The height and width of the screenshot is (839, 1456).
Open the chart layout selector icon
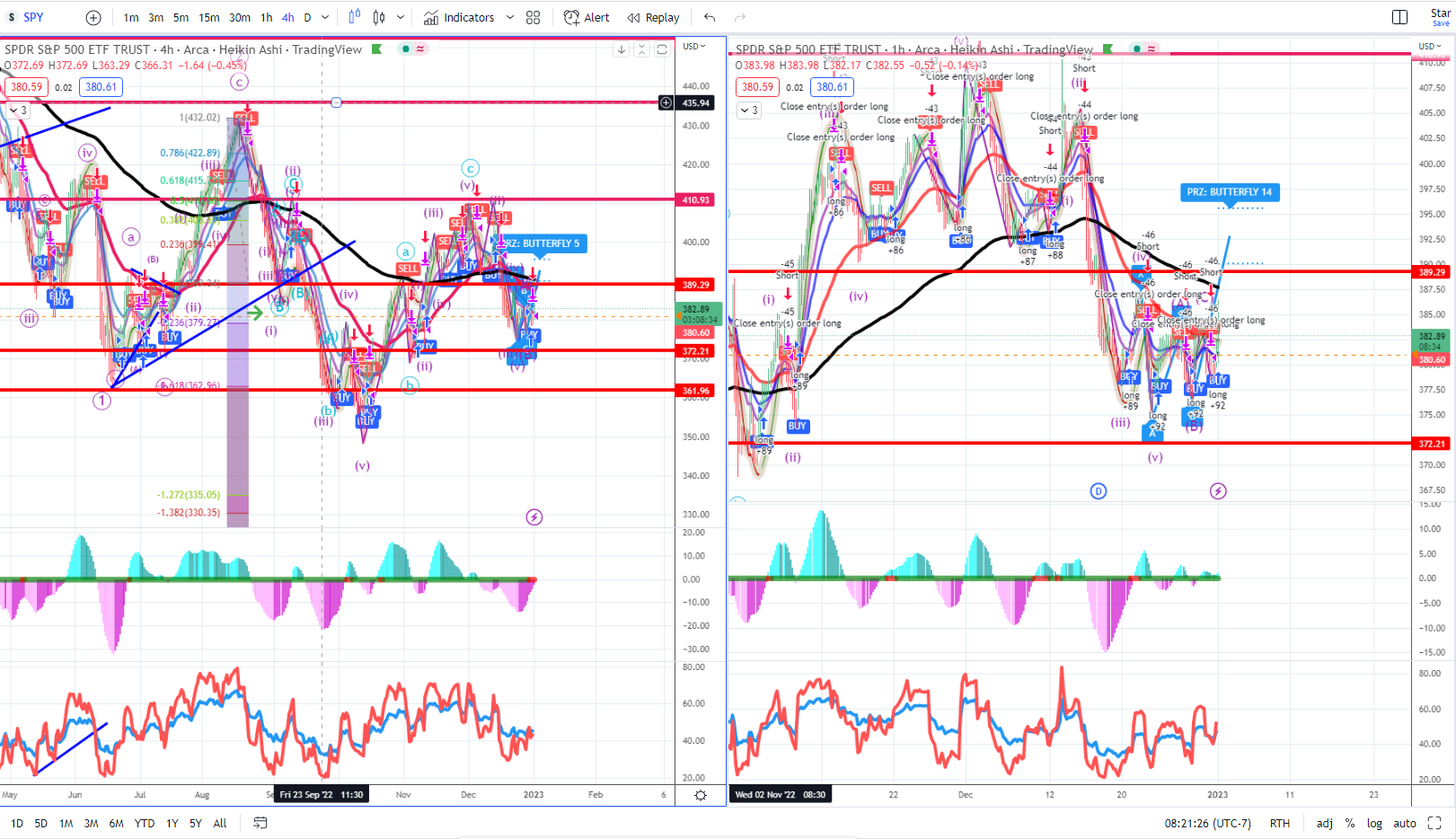point(1399,17)
